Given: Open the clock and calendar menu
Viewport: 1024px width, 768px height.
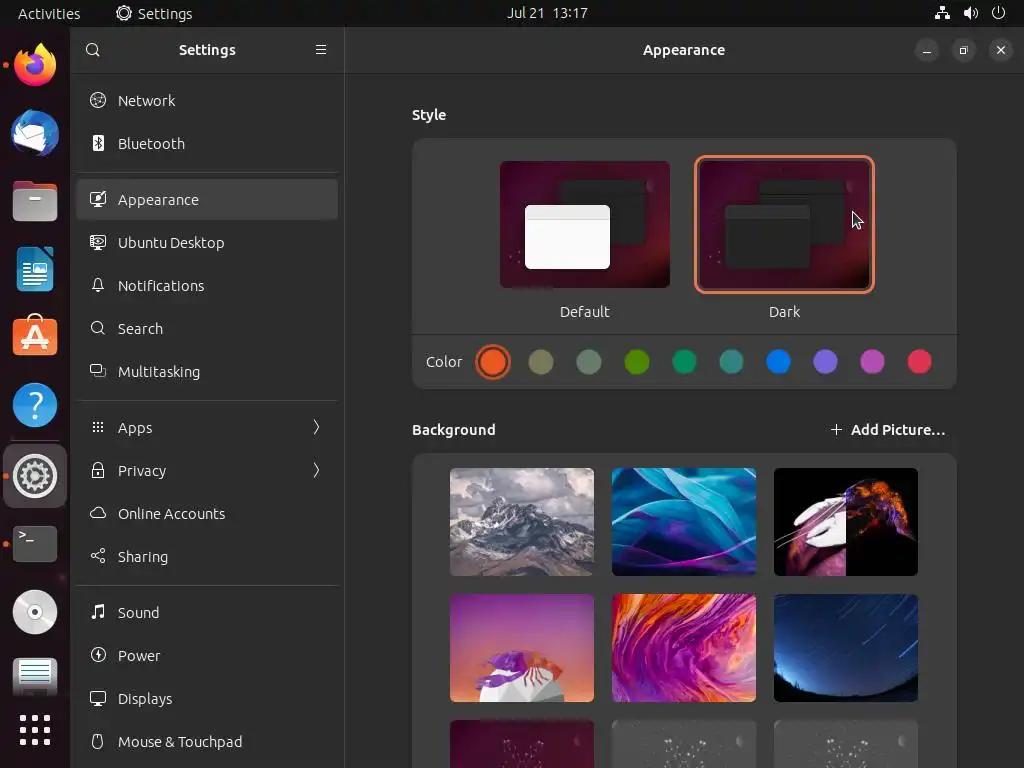Looking at the screenshot, I should click(x=547, y=13).
